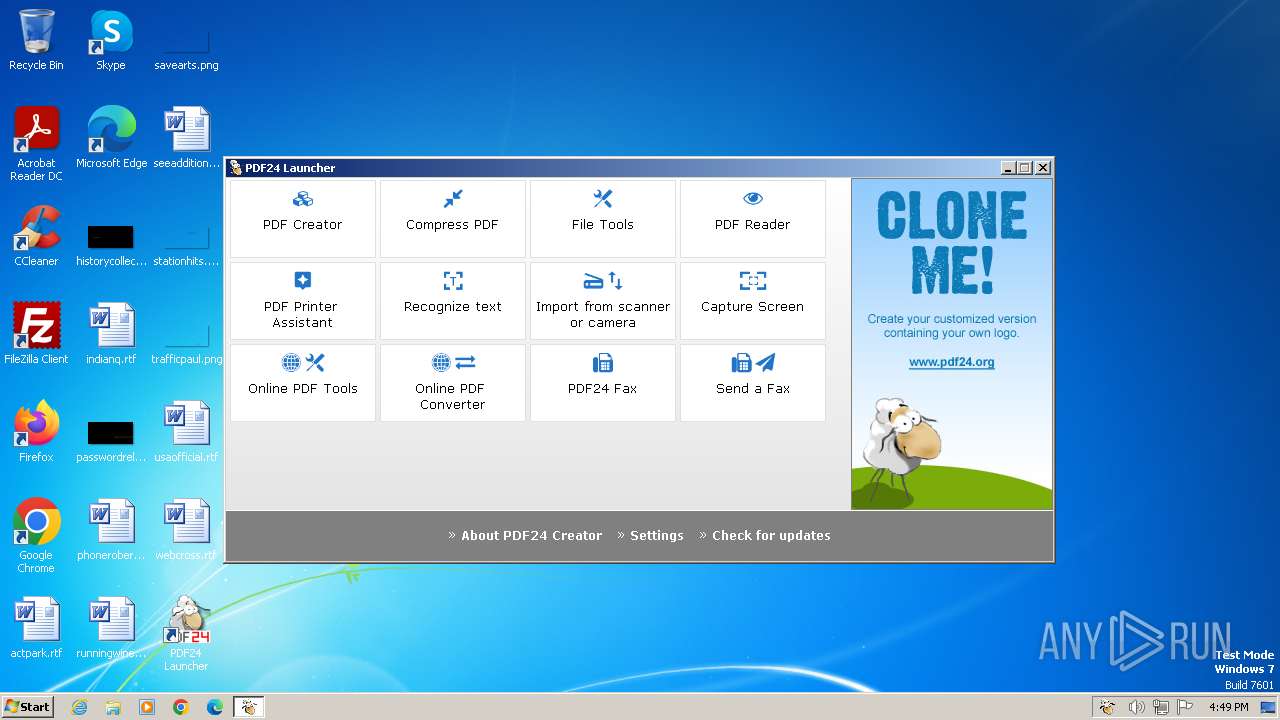Open About PDF24 Creator

531,535
